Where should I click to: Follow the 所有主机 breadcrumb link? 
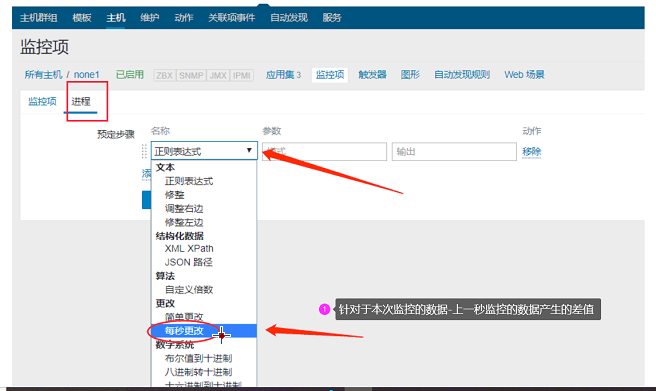[43, 75]
